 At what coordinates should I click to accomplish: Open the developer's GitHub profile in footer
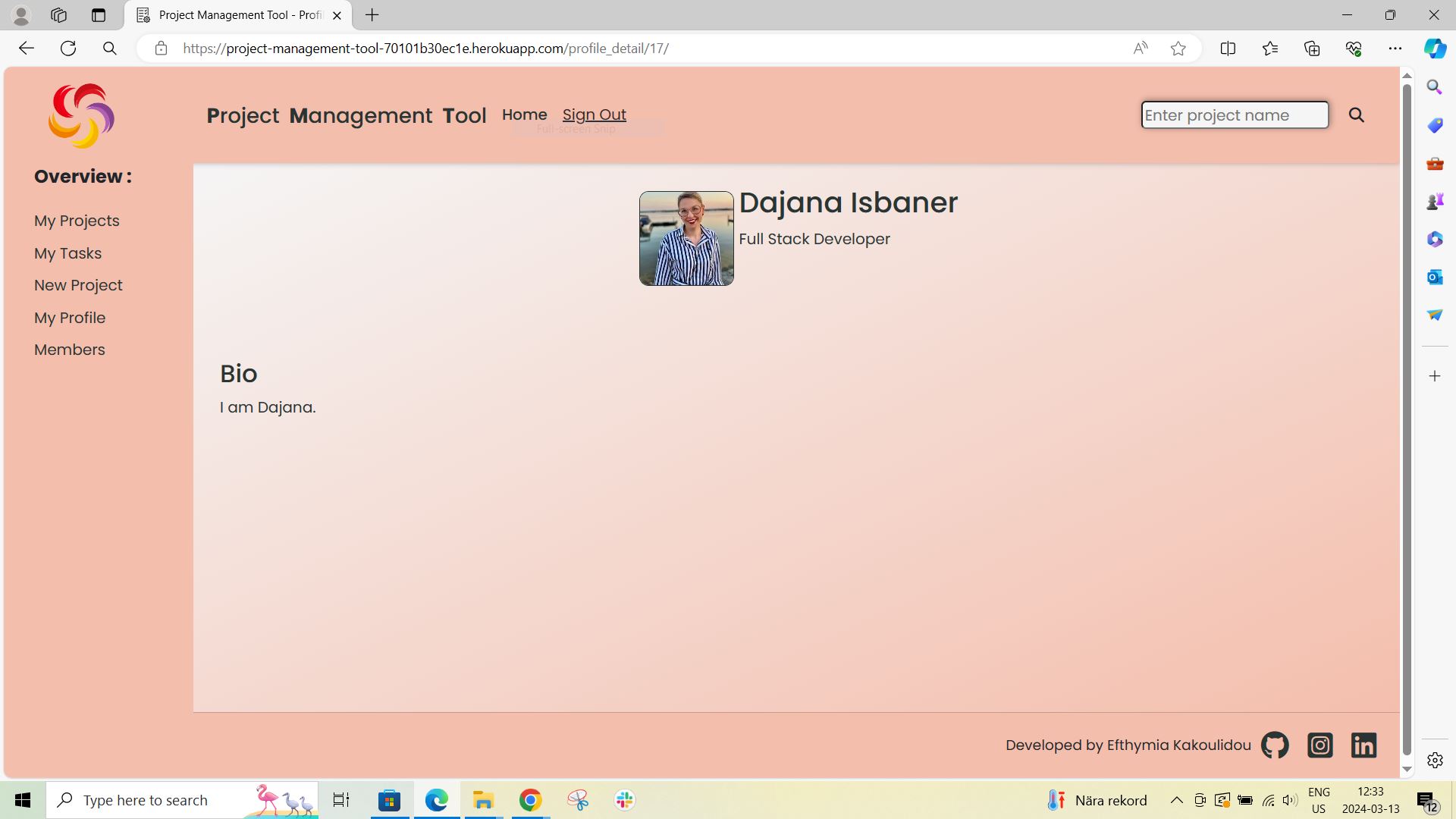(x=1274, y=745)
